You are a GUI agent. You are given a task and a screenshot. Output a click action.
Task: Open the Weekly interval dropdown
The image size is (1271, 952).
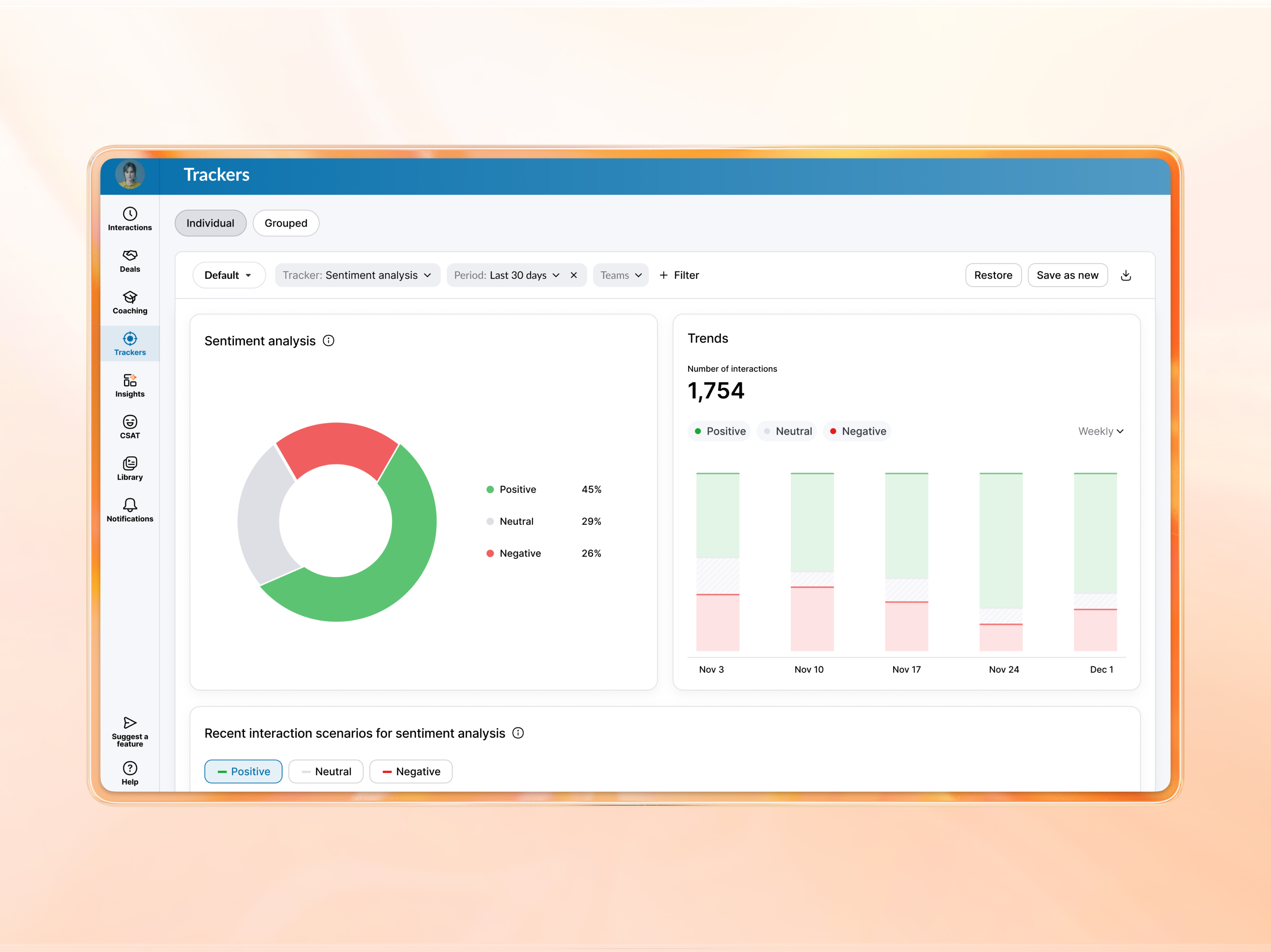pyautogui.click(x=1100, y=431)
